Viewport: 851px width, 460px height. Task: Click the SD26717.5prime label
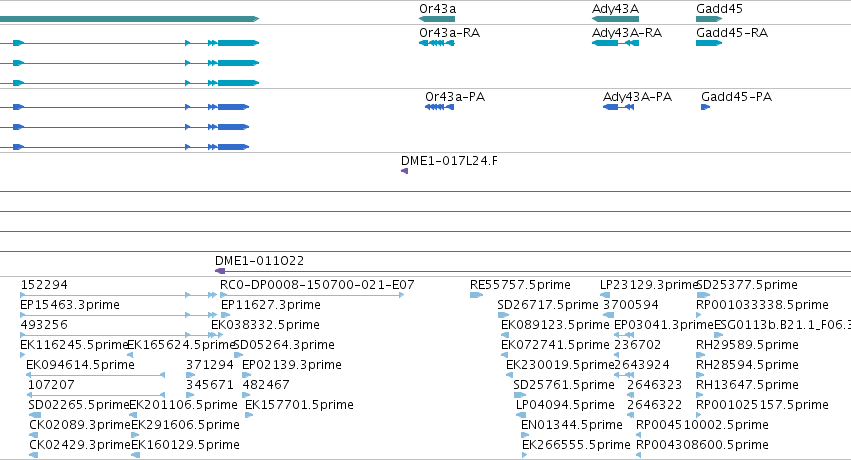coord(548,304)
